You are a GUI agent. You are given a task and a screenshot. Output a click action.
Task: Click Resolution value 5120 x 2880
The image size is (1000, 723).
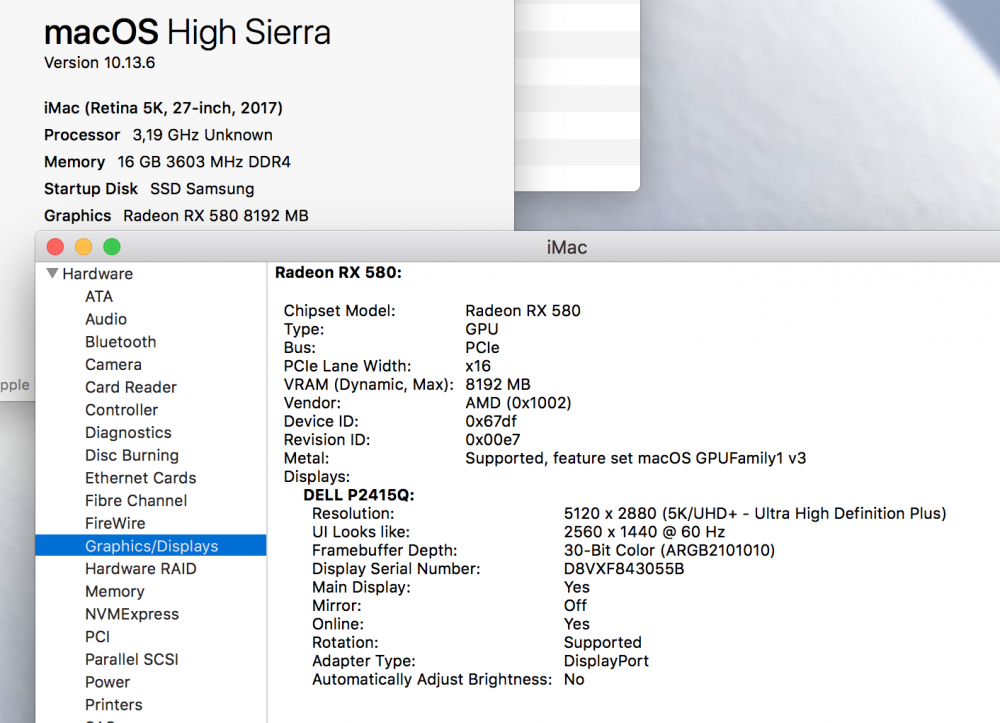click(755, 514)
